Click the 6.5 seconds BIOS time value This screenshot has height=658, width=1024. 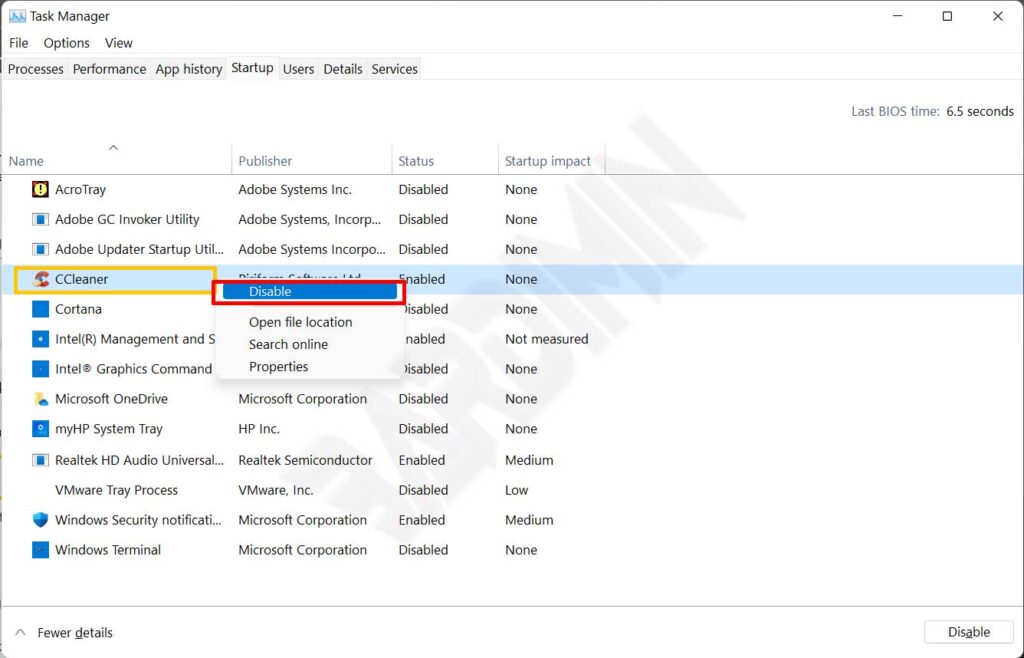point(980,112)
